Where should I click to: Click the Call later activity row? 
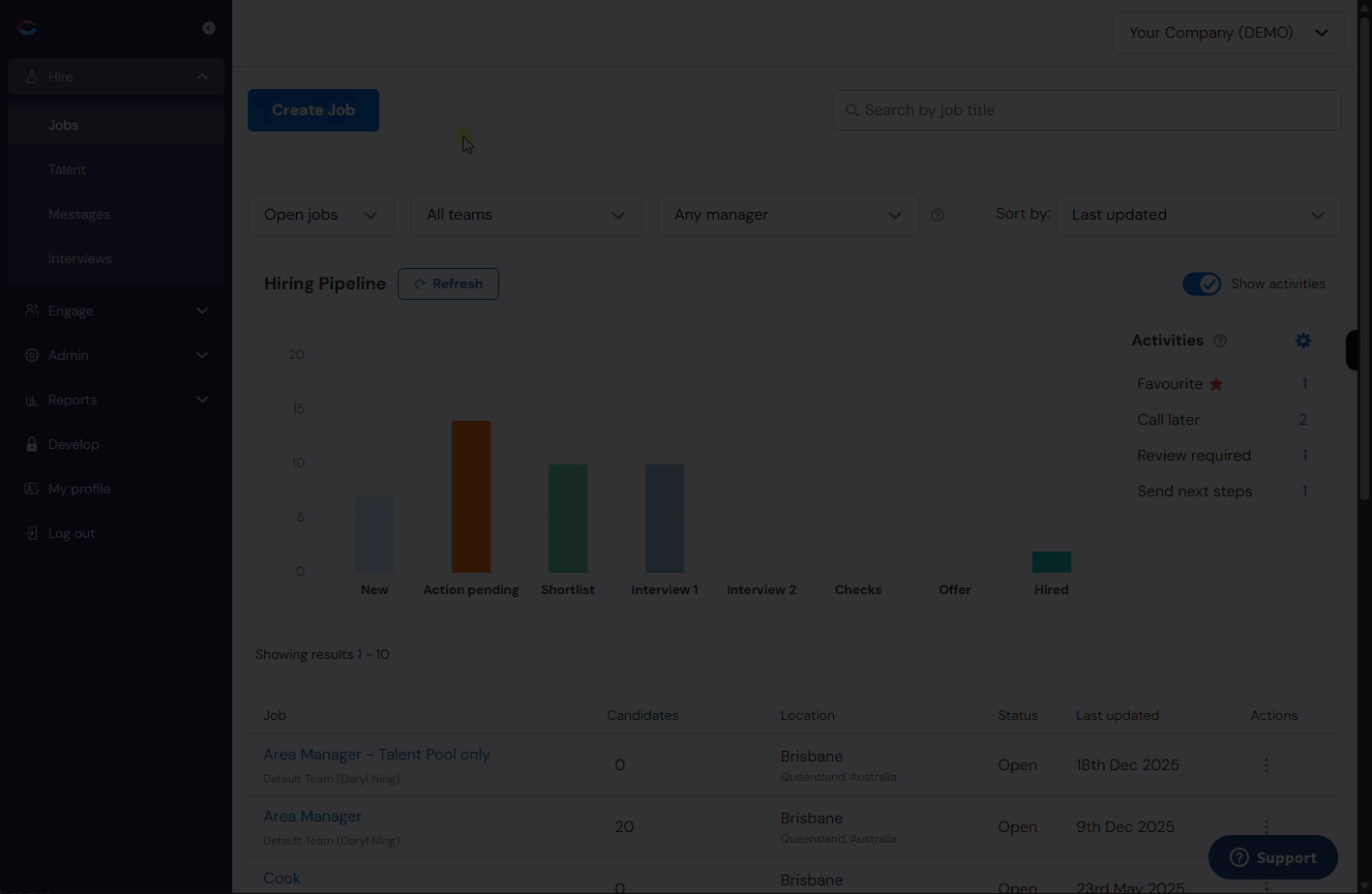1222,420
